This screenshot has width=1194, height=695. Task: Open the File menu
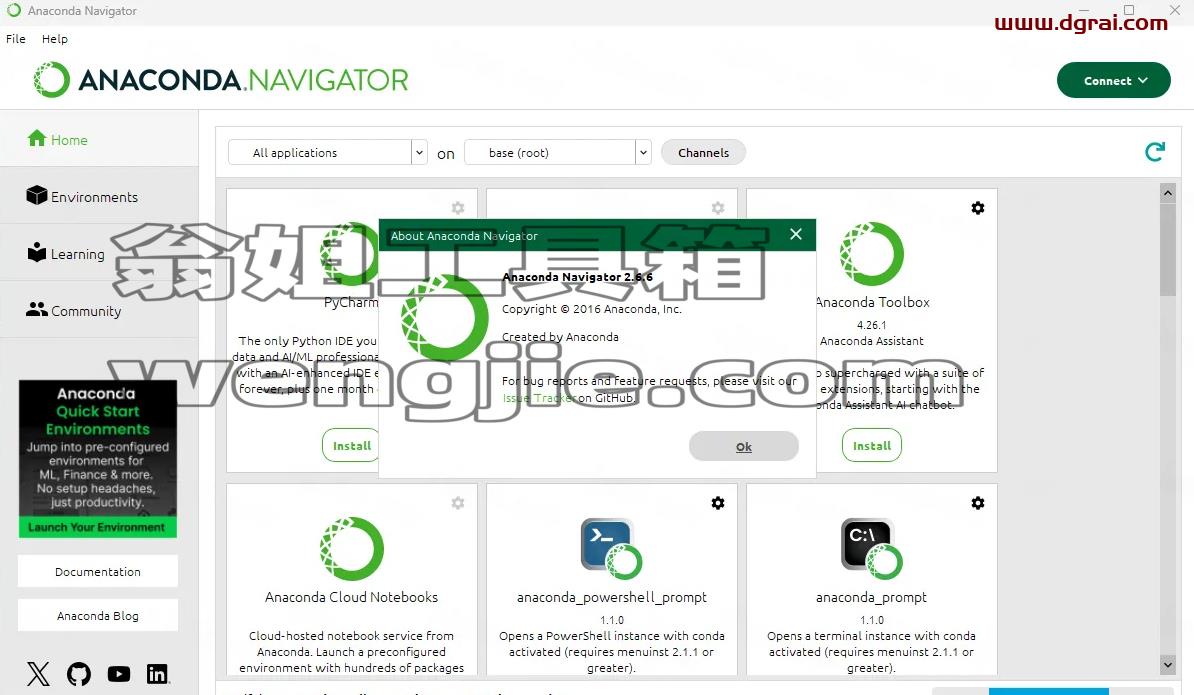[16, 39]
